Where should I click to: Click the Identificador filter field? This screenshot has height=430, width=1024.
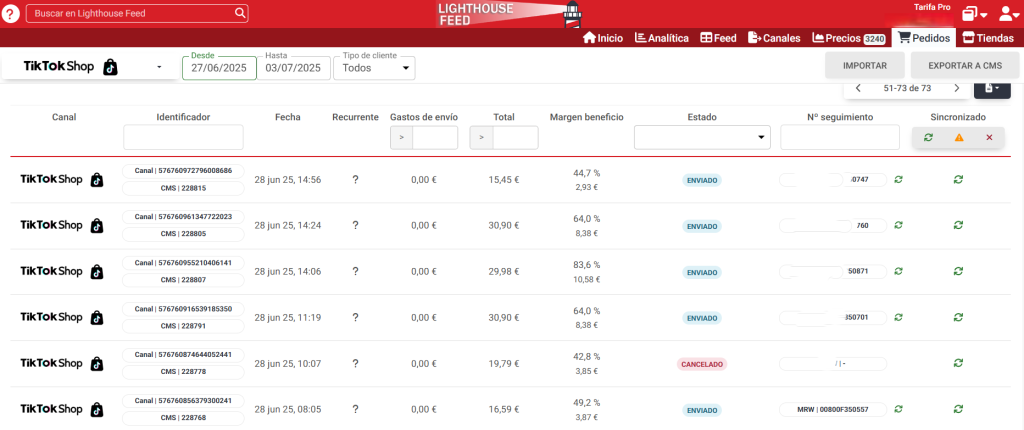(x=183, y=137)
